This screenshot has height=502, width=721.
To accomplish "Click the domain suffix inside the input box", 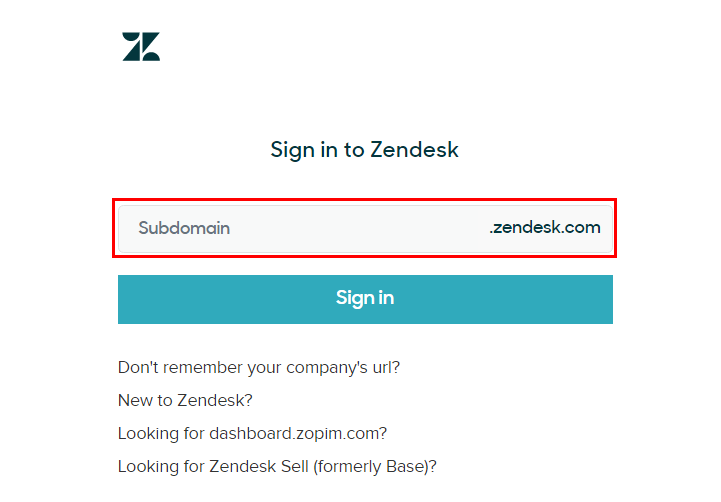I will 545,227.
